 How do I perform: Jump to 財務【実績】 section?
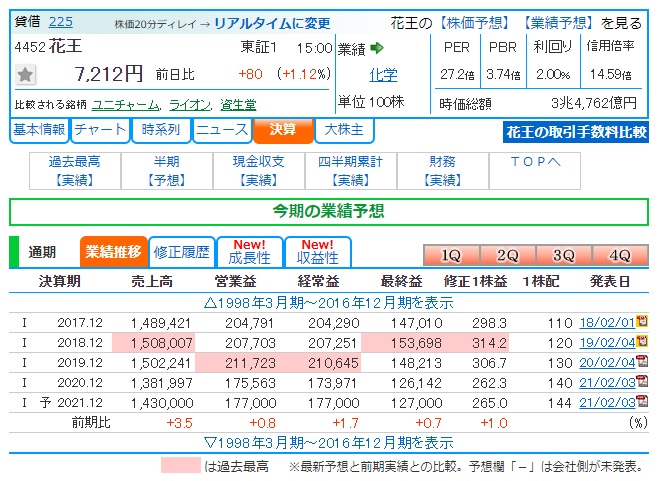(443, 171)
